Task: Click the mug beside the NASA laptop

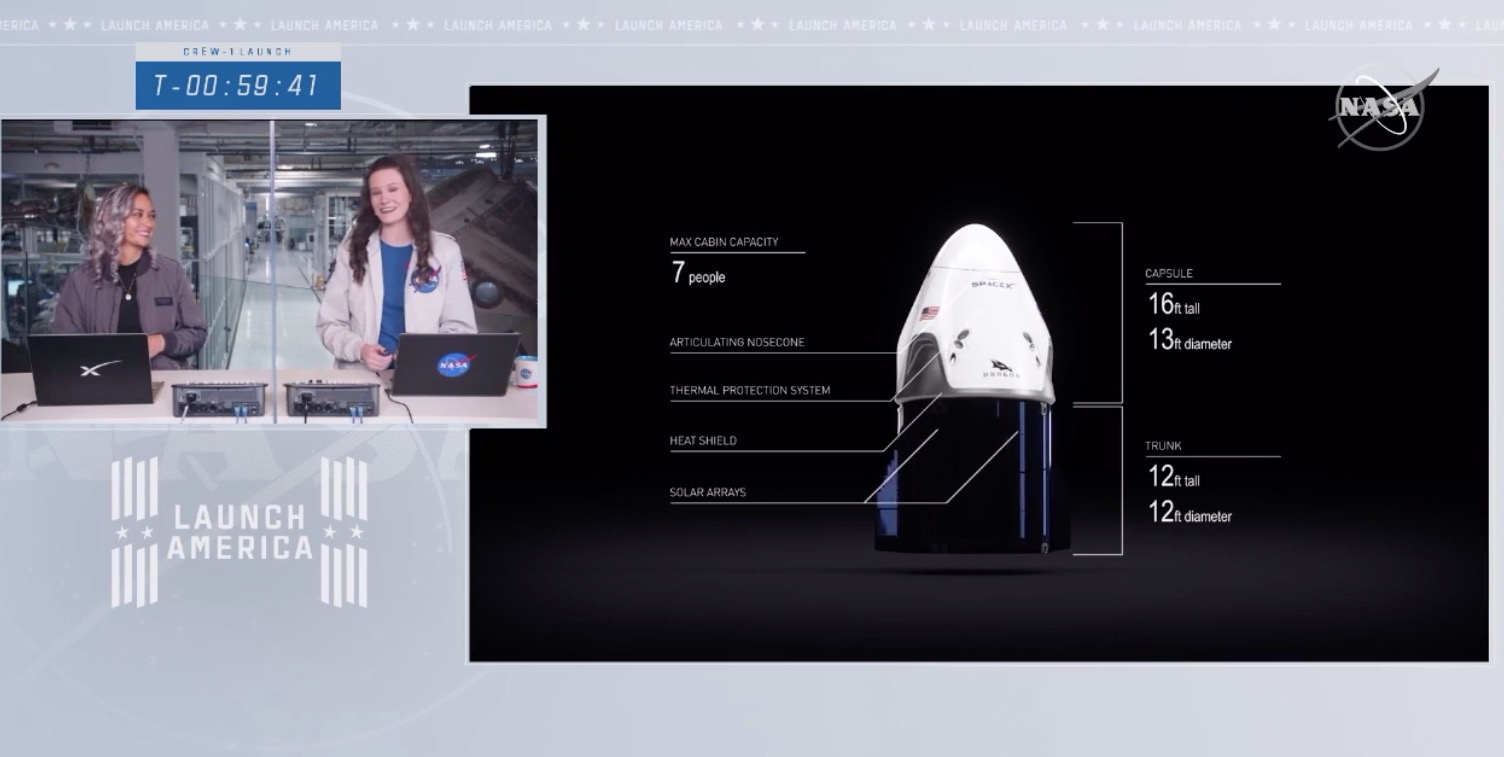Action: [x=526, y=372]
